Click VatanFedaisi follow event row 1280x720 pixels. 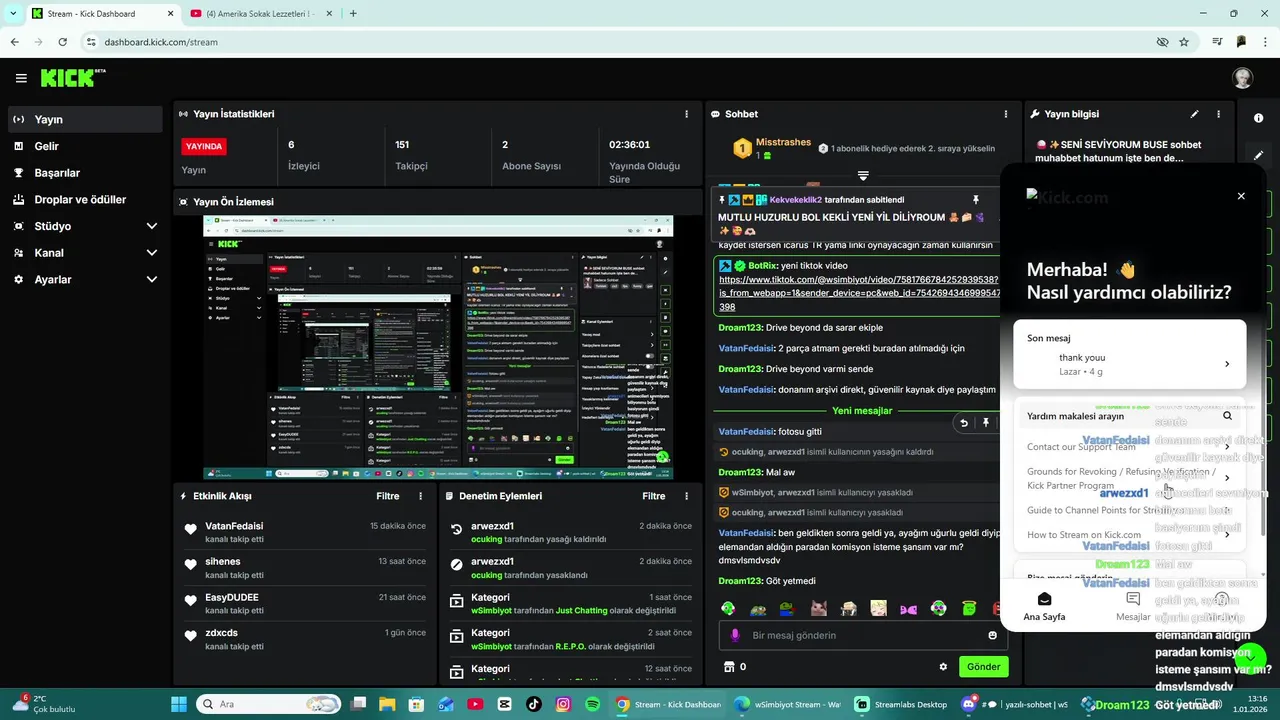[305, 532]
